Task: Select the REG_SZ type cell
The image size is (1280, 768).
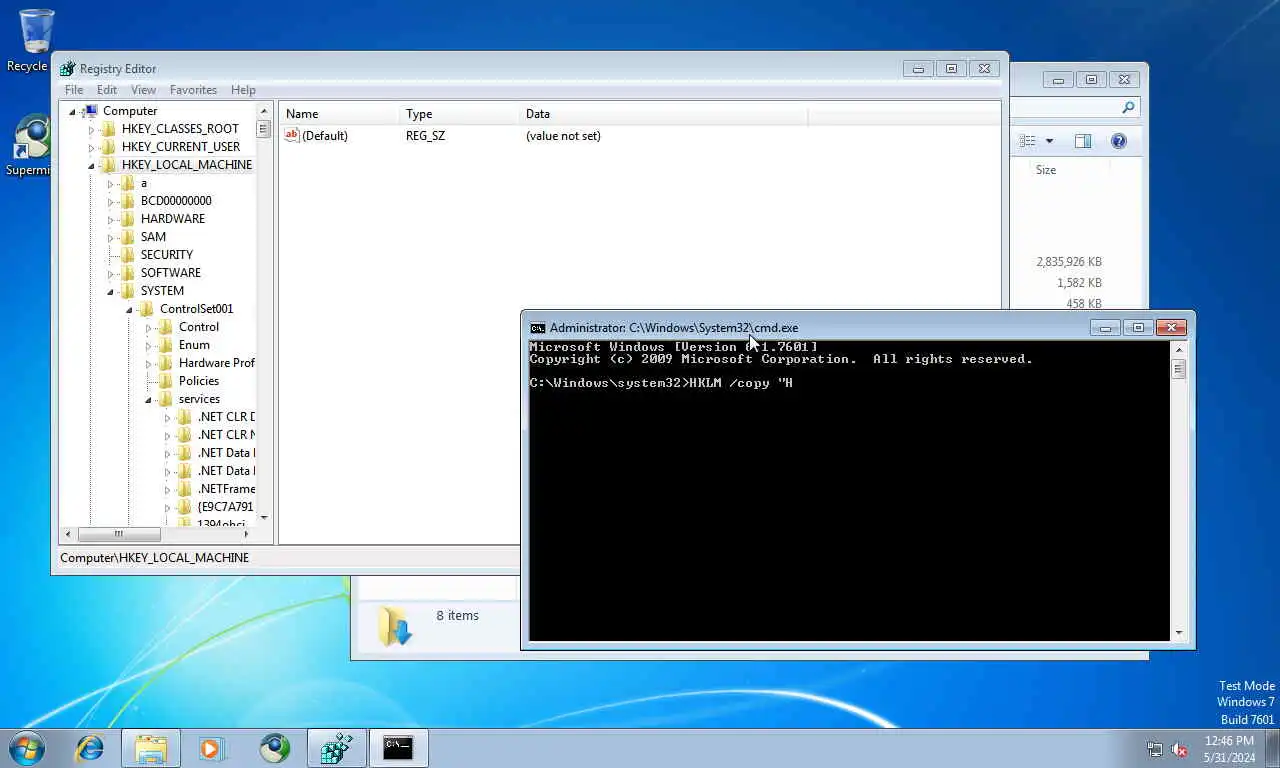Action: (425, 136)
